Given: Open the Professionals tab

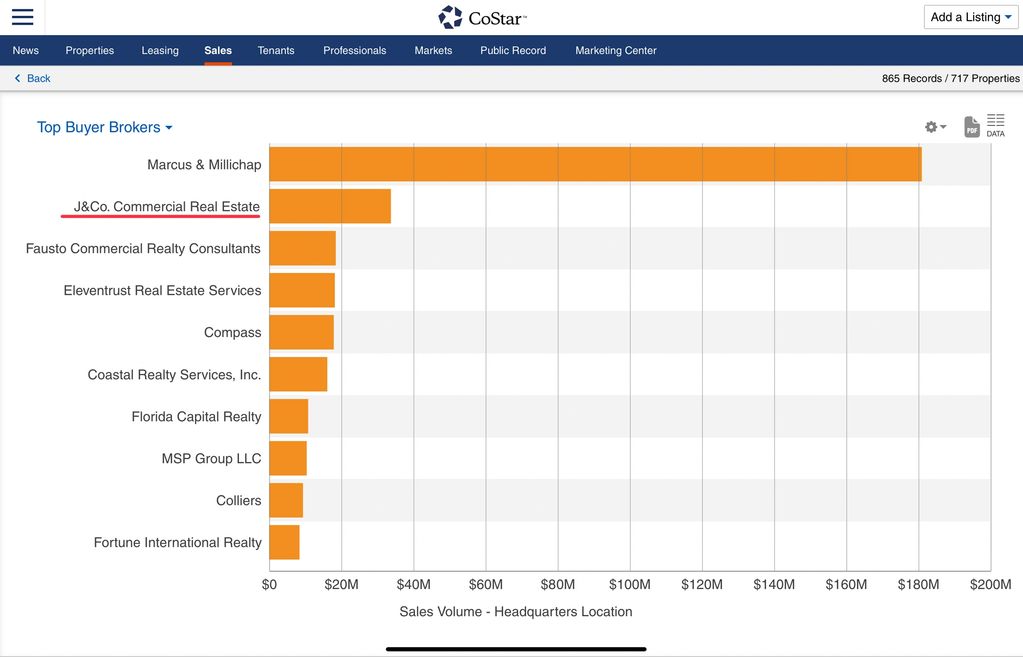Looking at the screenshot, I should (354, 50).
